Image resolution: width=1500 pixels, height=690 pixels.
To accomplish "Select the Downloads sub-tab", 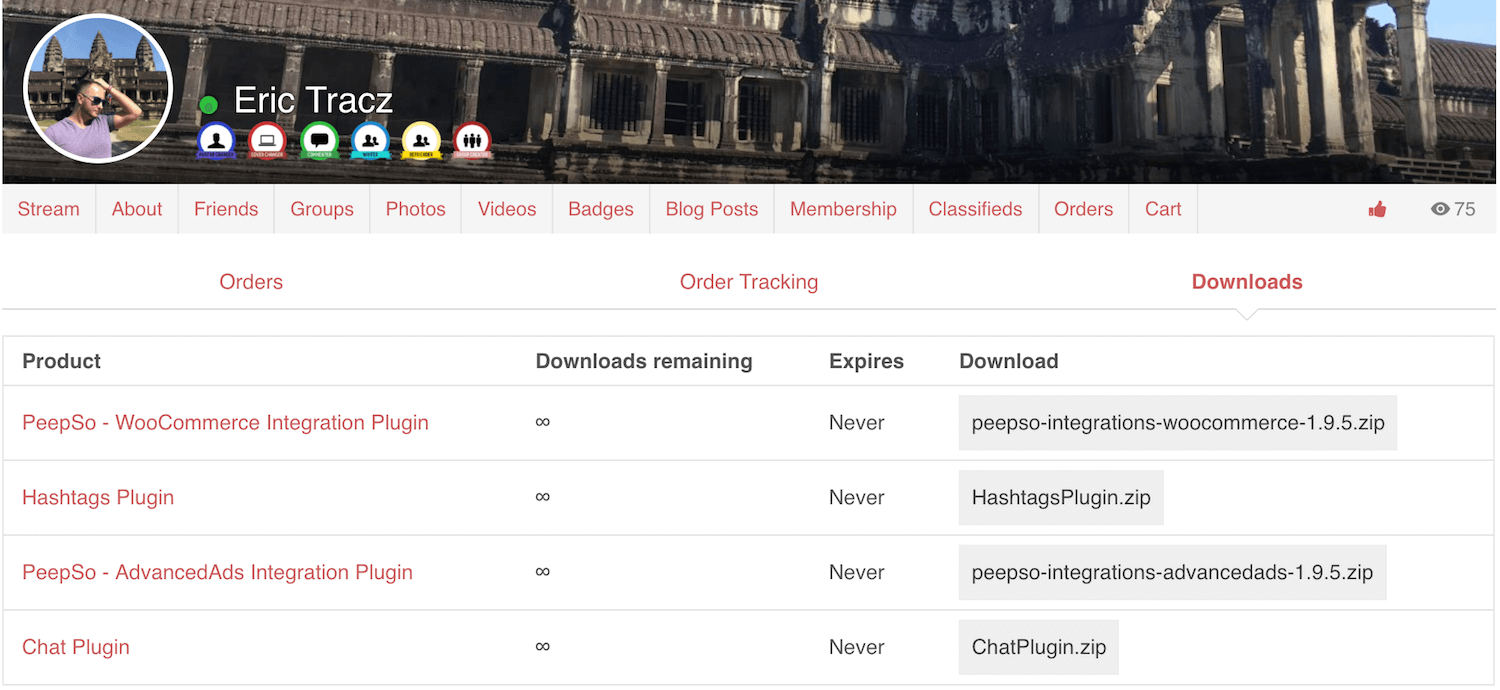I will [x=1247, y=282].
